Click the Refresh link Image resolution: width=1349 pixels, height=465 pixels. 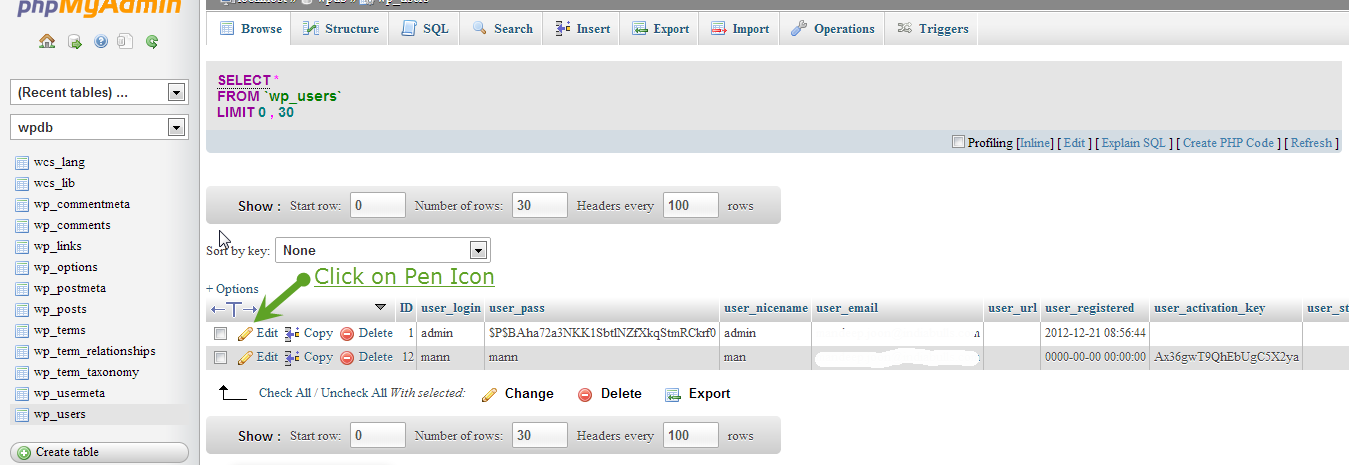tap(1311, 143)
